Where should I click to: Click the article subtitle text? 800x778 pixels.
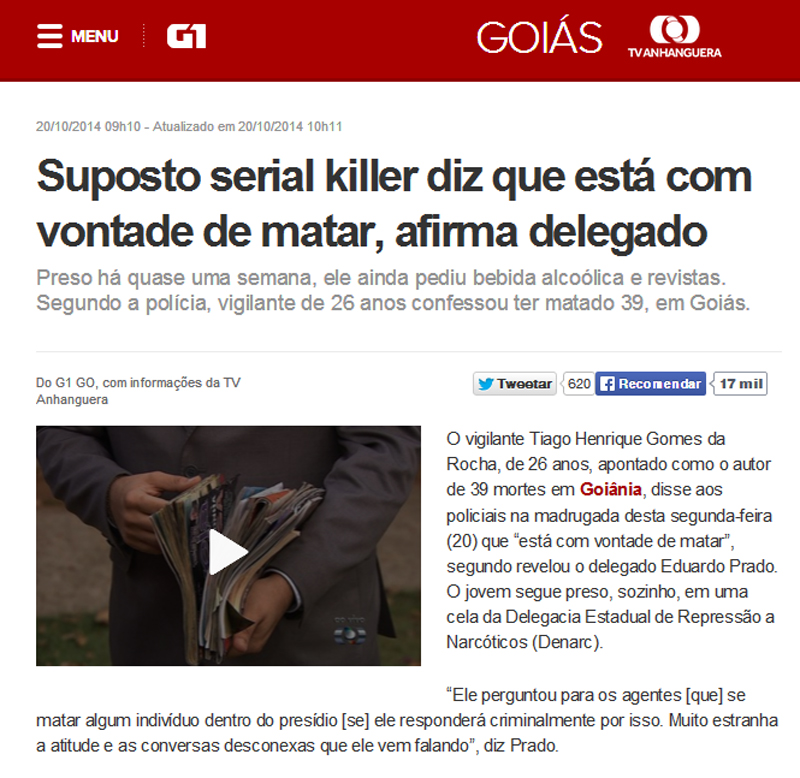tap(393, 290)
